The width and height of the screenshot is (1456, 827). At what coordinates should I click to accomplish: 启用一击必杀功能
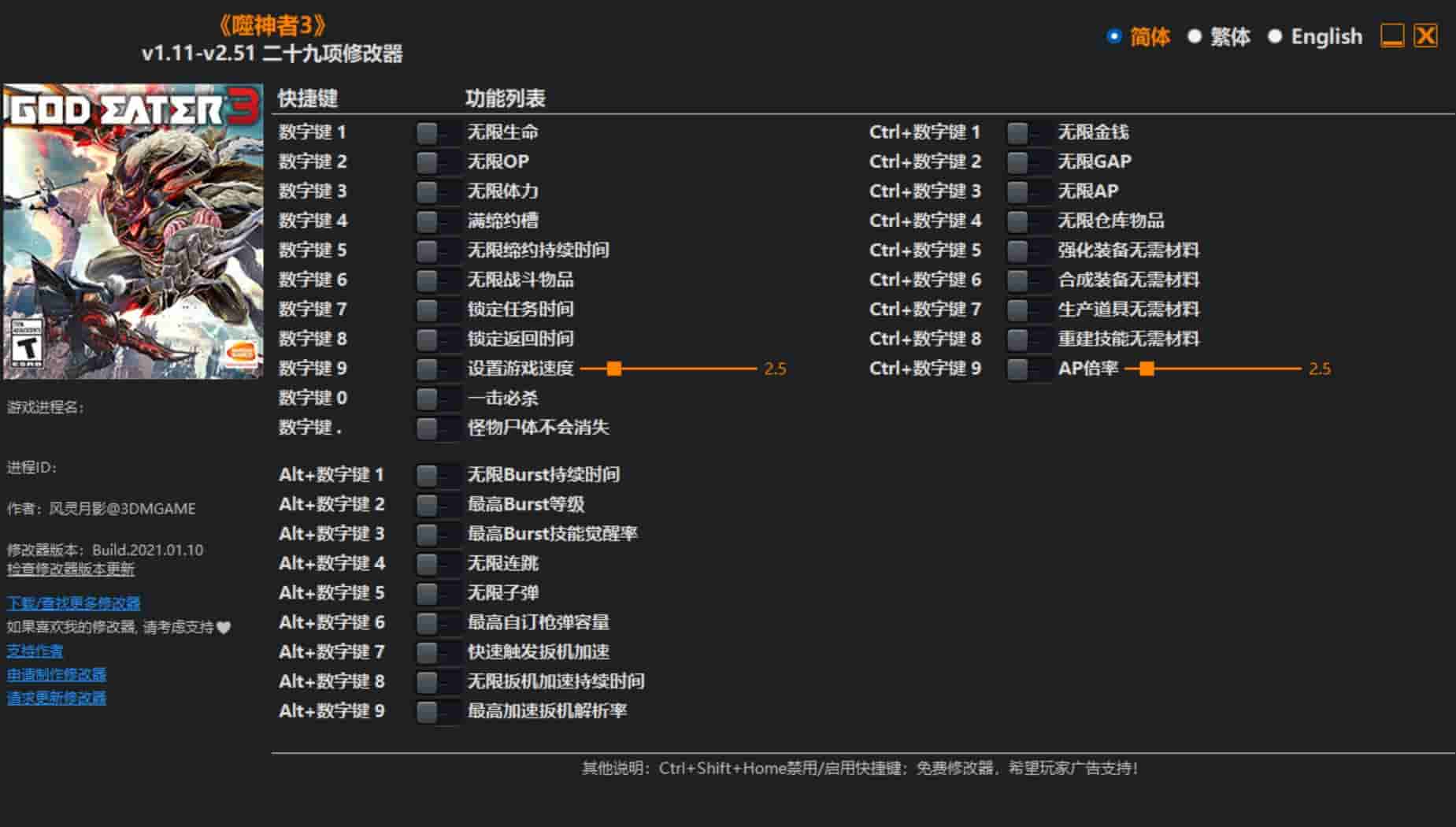tap(438, 399)
